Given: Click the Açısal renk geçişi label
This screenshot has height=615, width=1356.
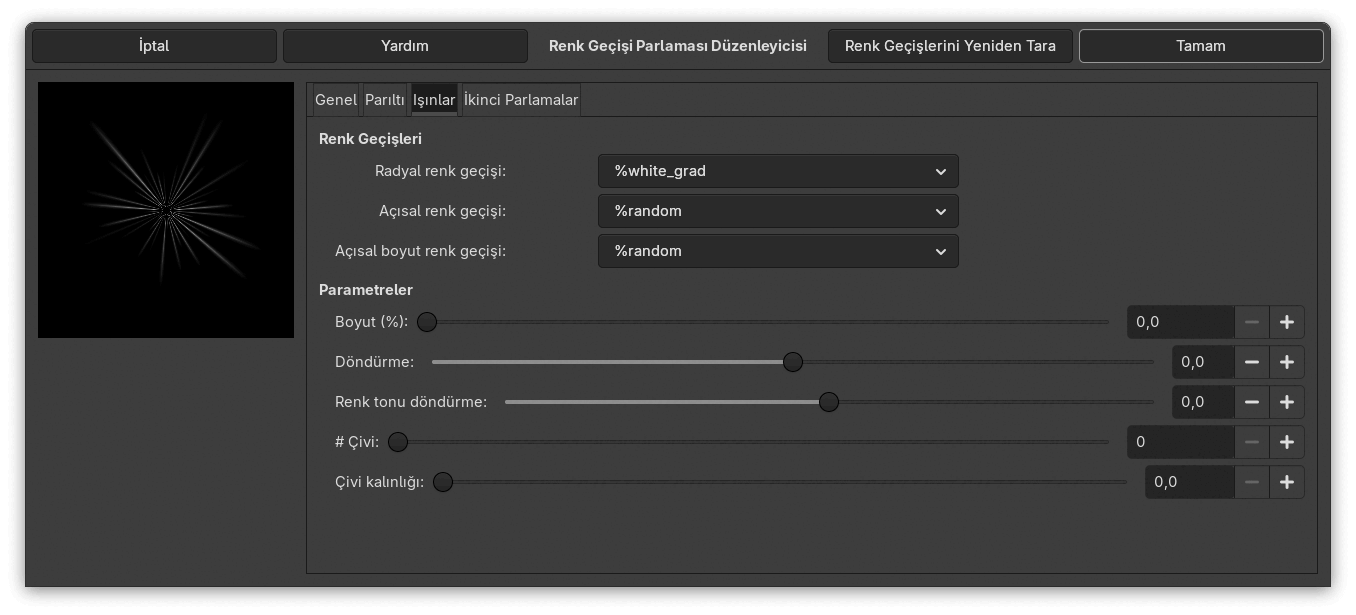Looking at the screenshot, I should 442,211.
